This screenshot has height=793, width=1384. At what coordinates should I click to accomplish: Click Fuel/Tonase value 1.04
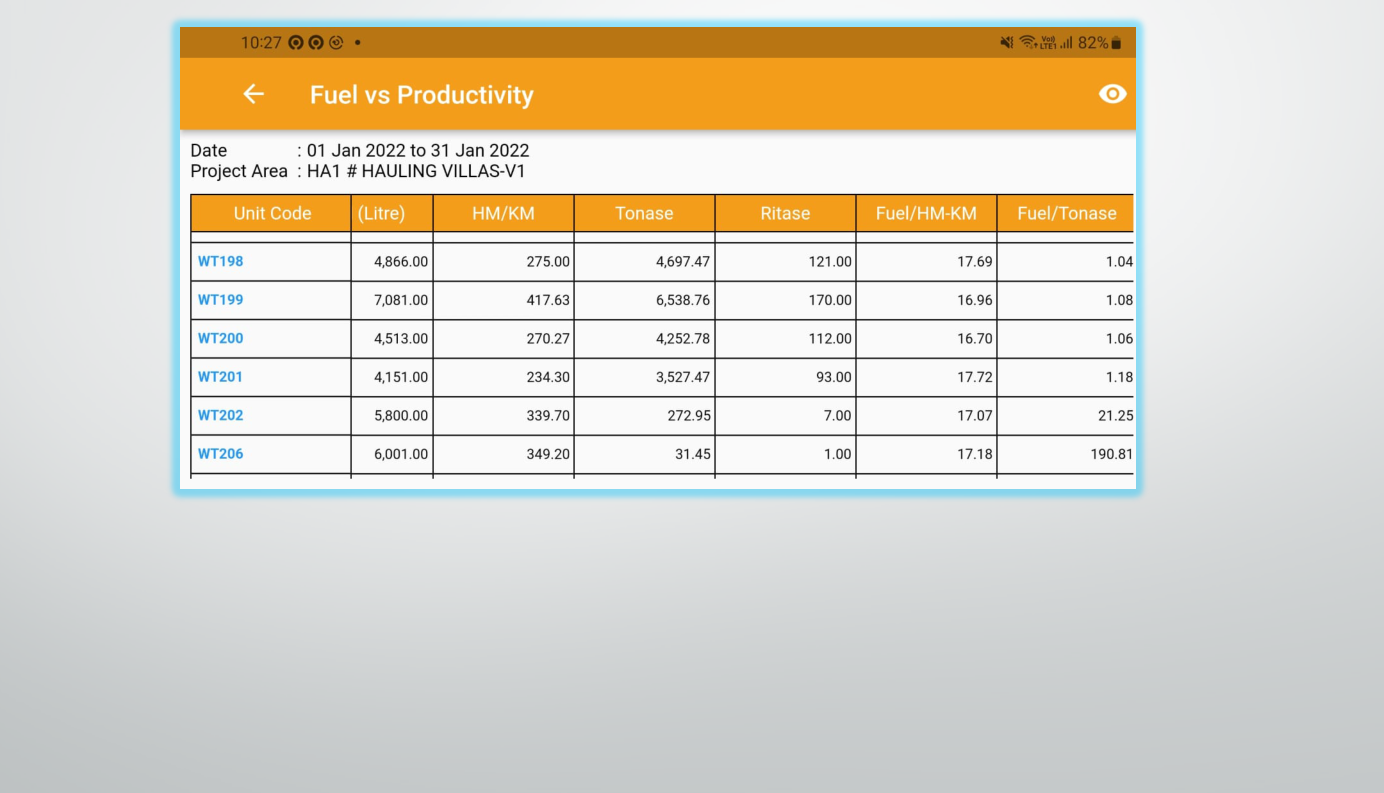coord(1120,262)
